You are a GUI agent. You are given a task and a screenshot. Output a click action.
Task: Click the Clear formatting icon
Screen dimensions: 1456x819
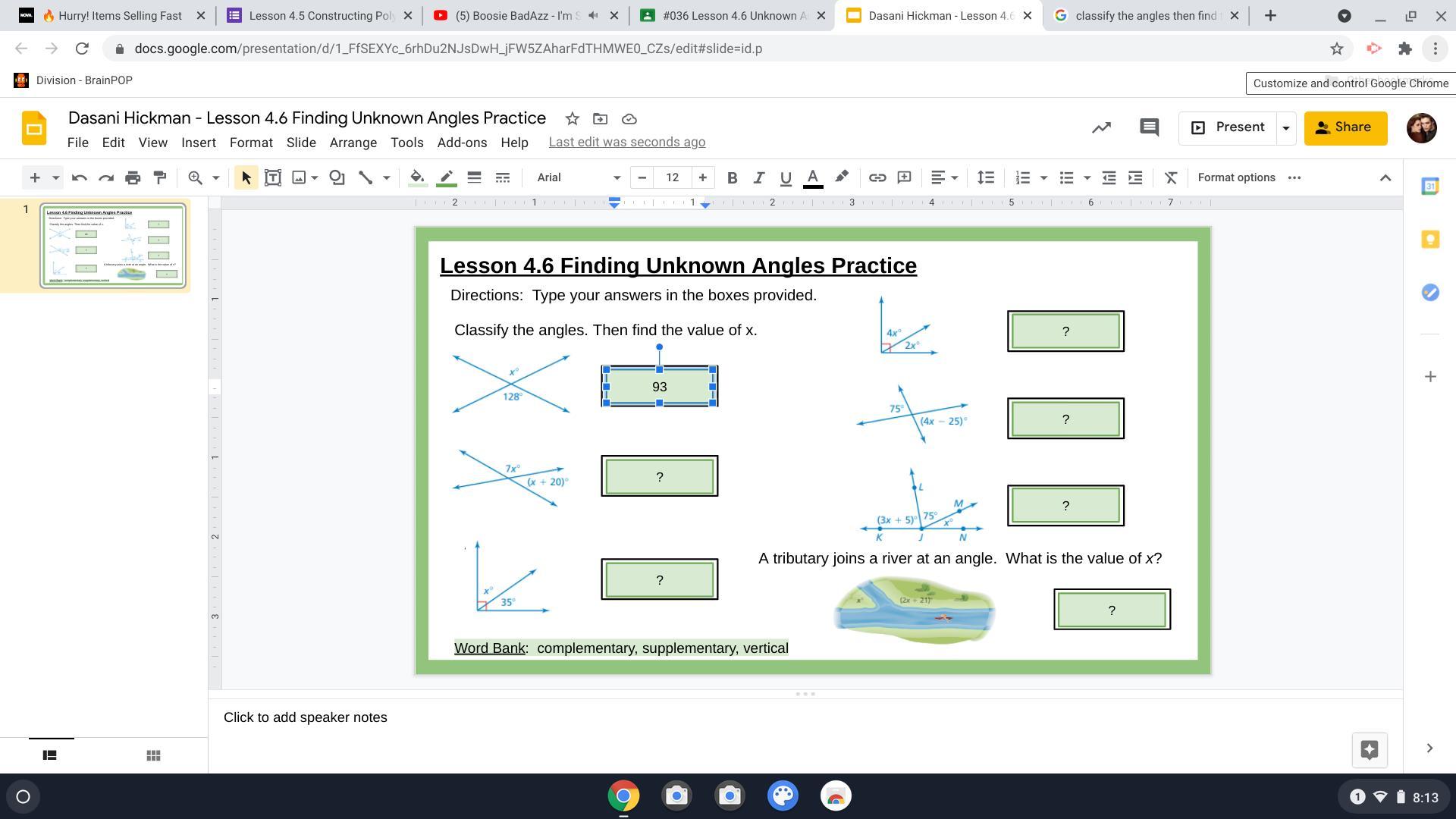coord(1171,177)
